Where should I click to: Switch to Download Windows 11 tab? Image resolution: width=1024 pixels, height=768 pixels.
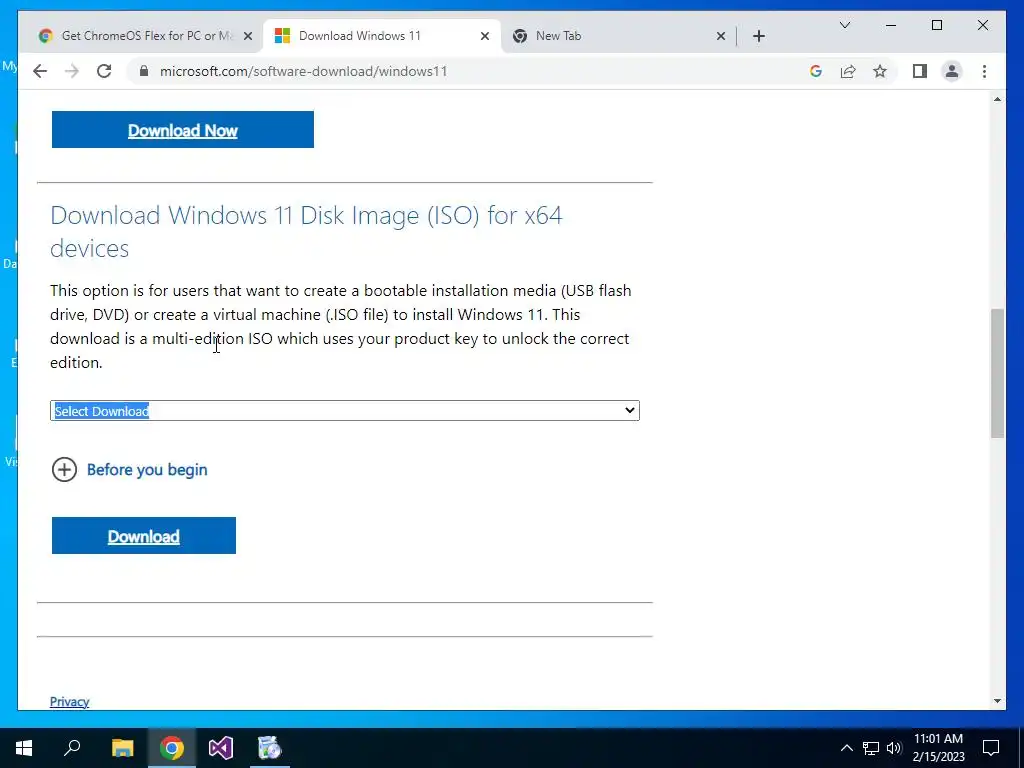(382, 36)
